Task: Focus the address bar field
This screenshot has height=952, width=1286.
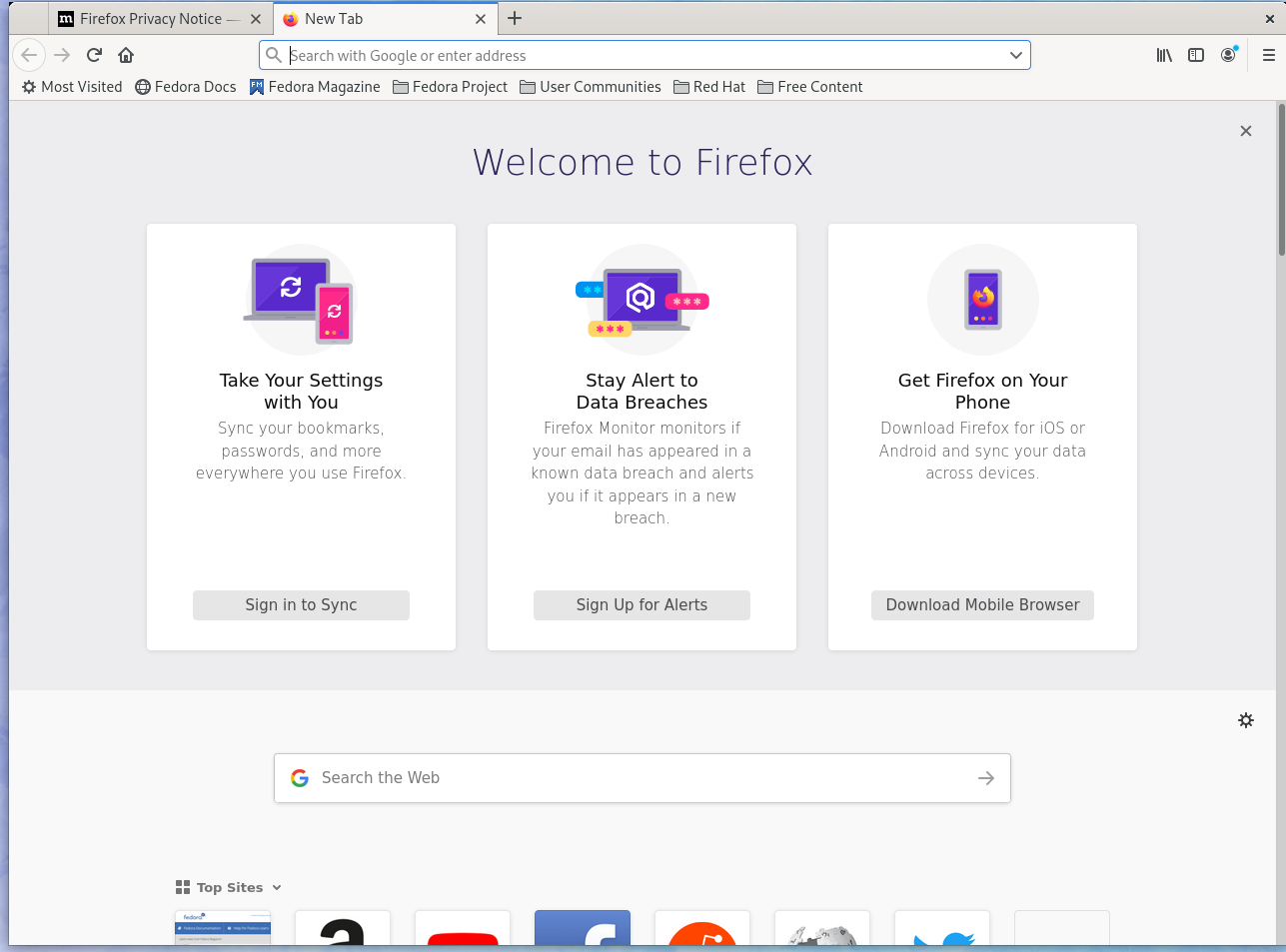Action: (644, 55)
